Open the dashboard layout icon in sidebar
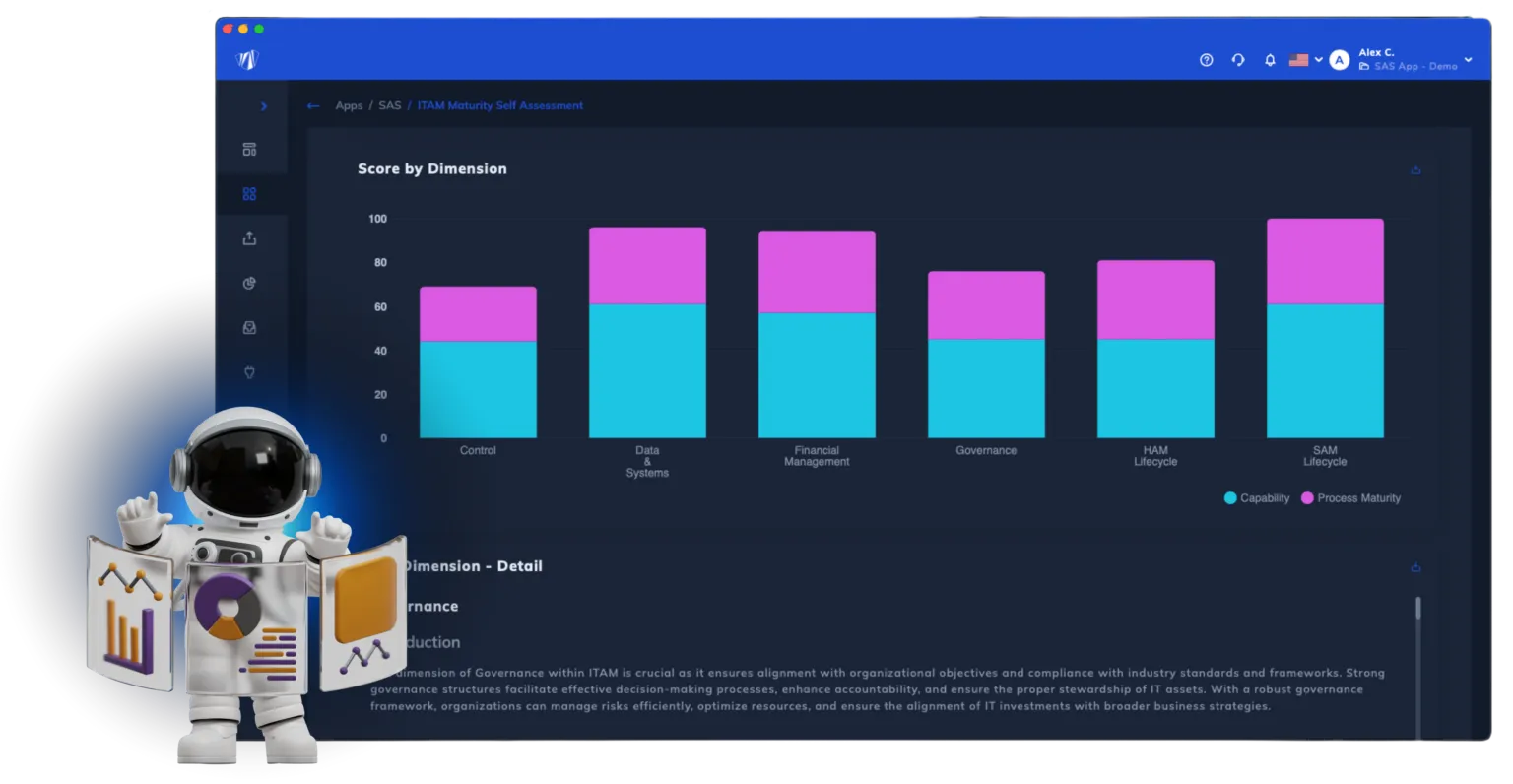Viewport: 1513px width, 784px height. click(249, 150)
